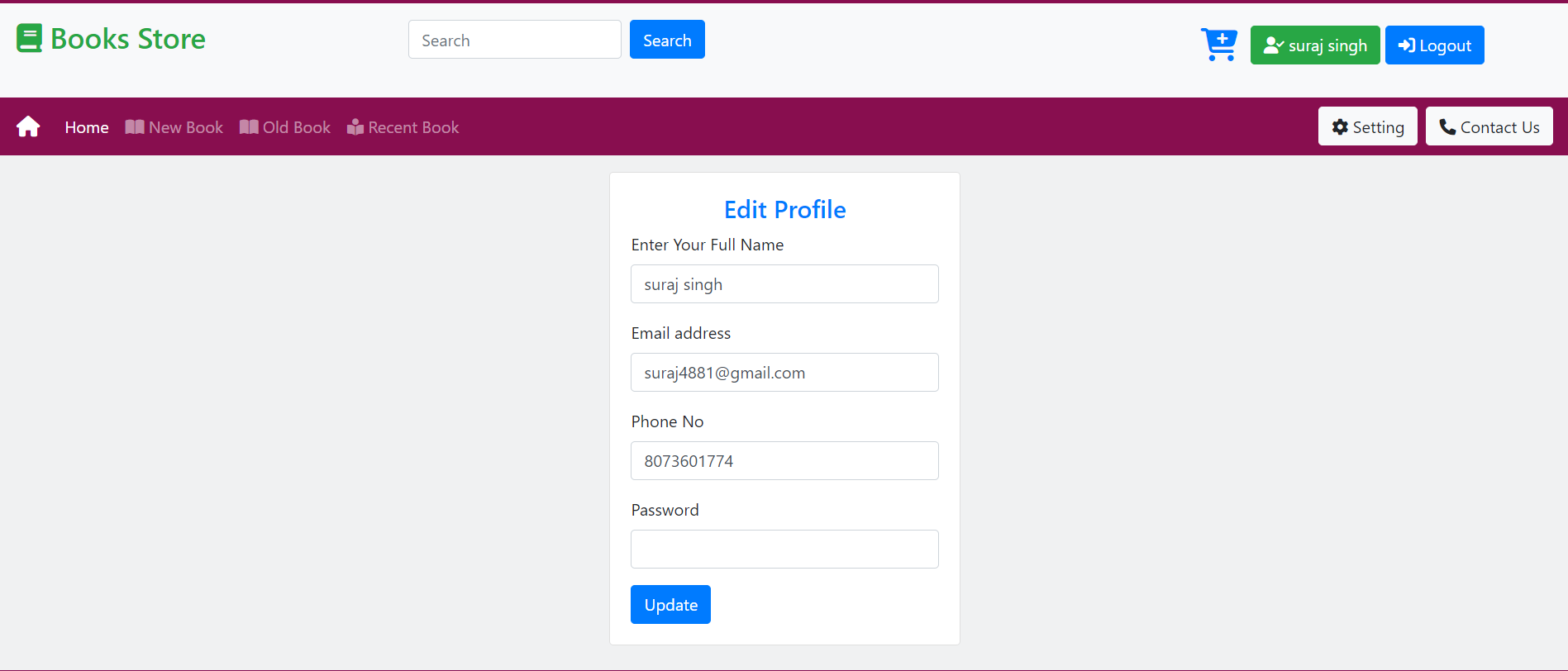Screen dimensions: 1568x671
Task: Open the Home navigation item
Action: click(x=86, y=126)
